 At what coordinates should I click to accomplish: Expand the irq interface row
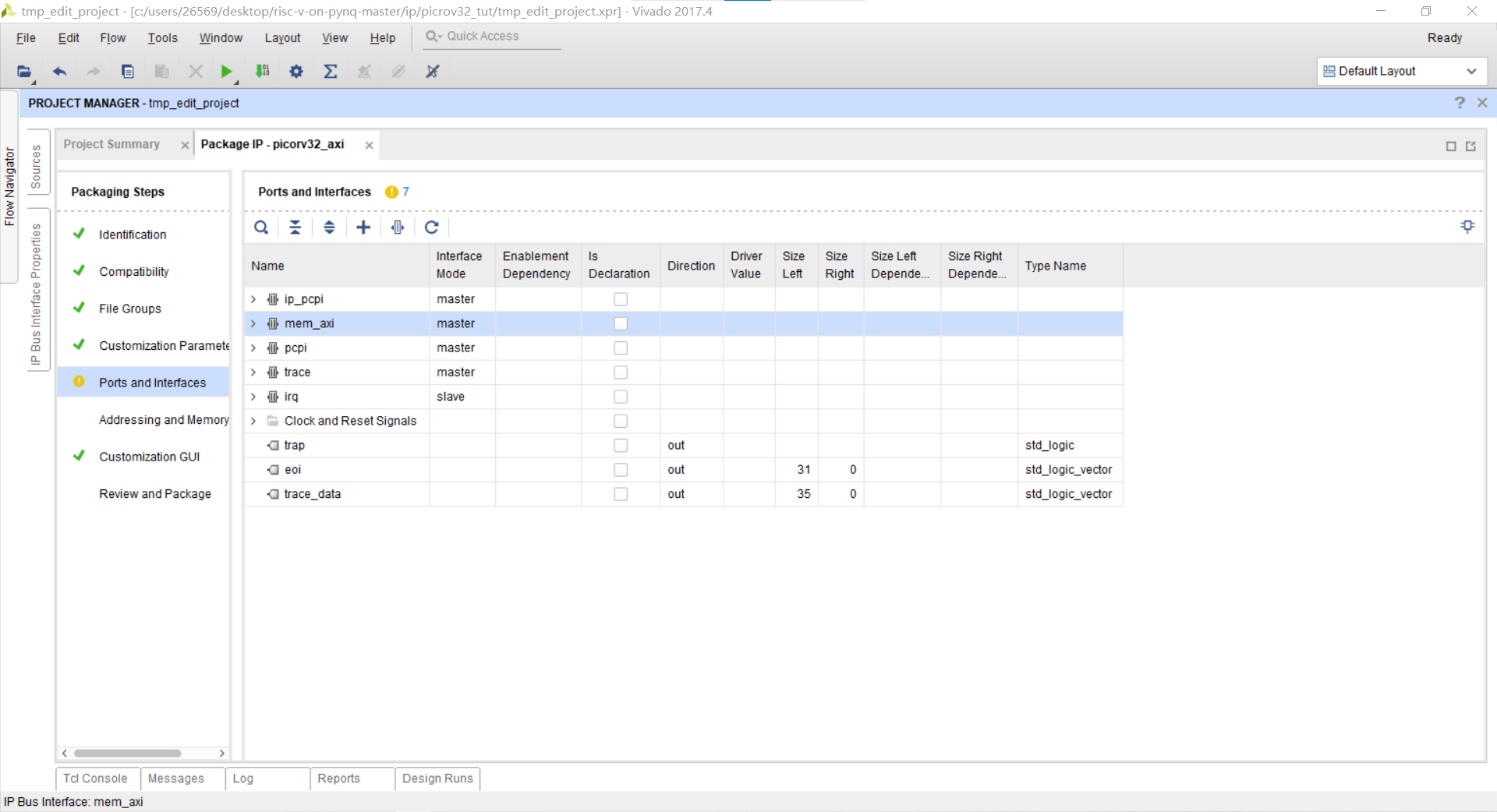tap(253, 397)
